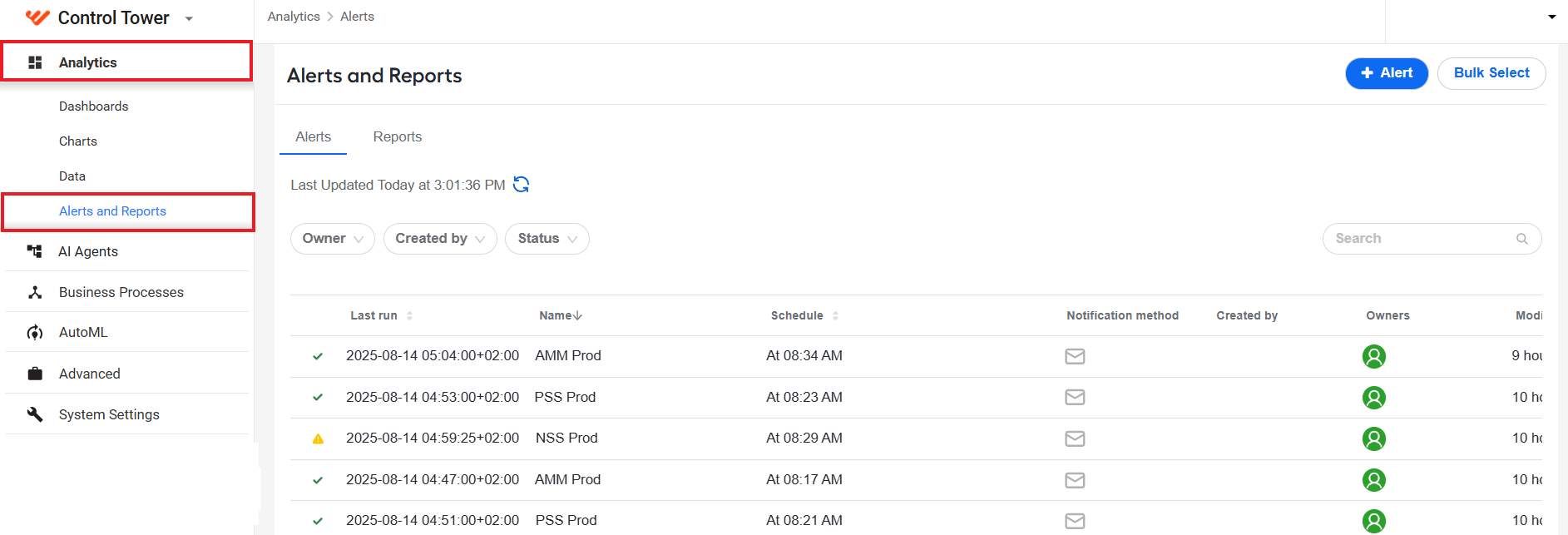Click the owner avatar in the At 08:34 AM row
The height and width of the screenshot is (535, 1568).
(x=1374, y=356)
